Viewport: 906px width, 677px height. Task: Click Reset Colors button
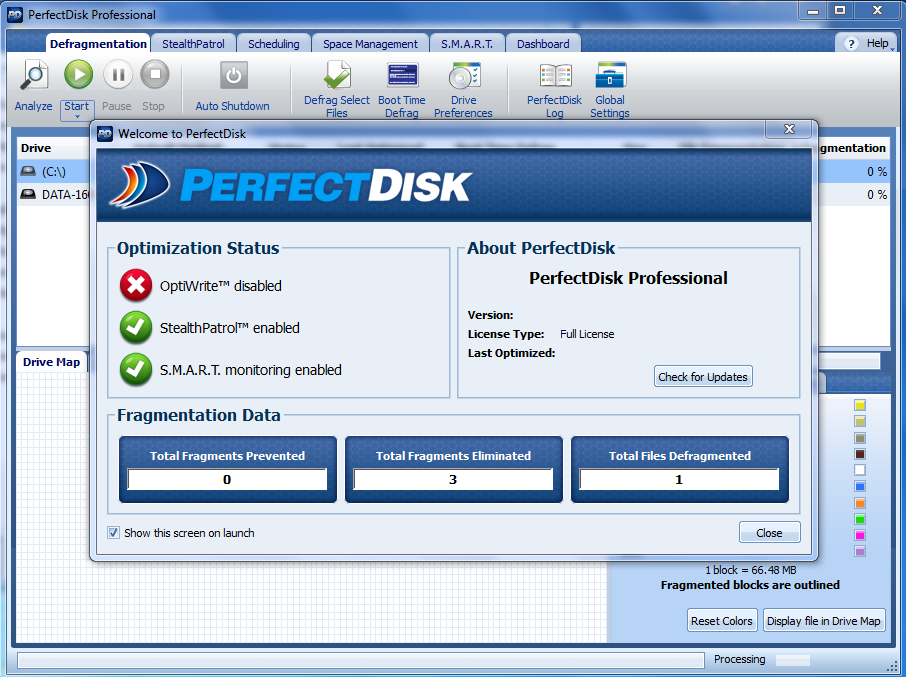coord(722,621)
